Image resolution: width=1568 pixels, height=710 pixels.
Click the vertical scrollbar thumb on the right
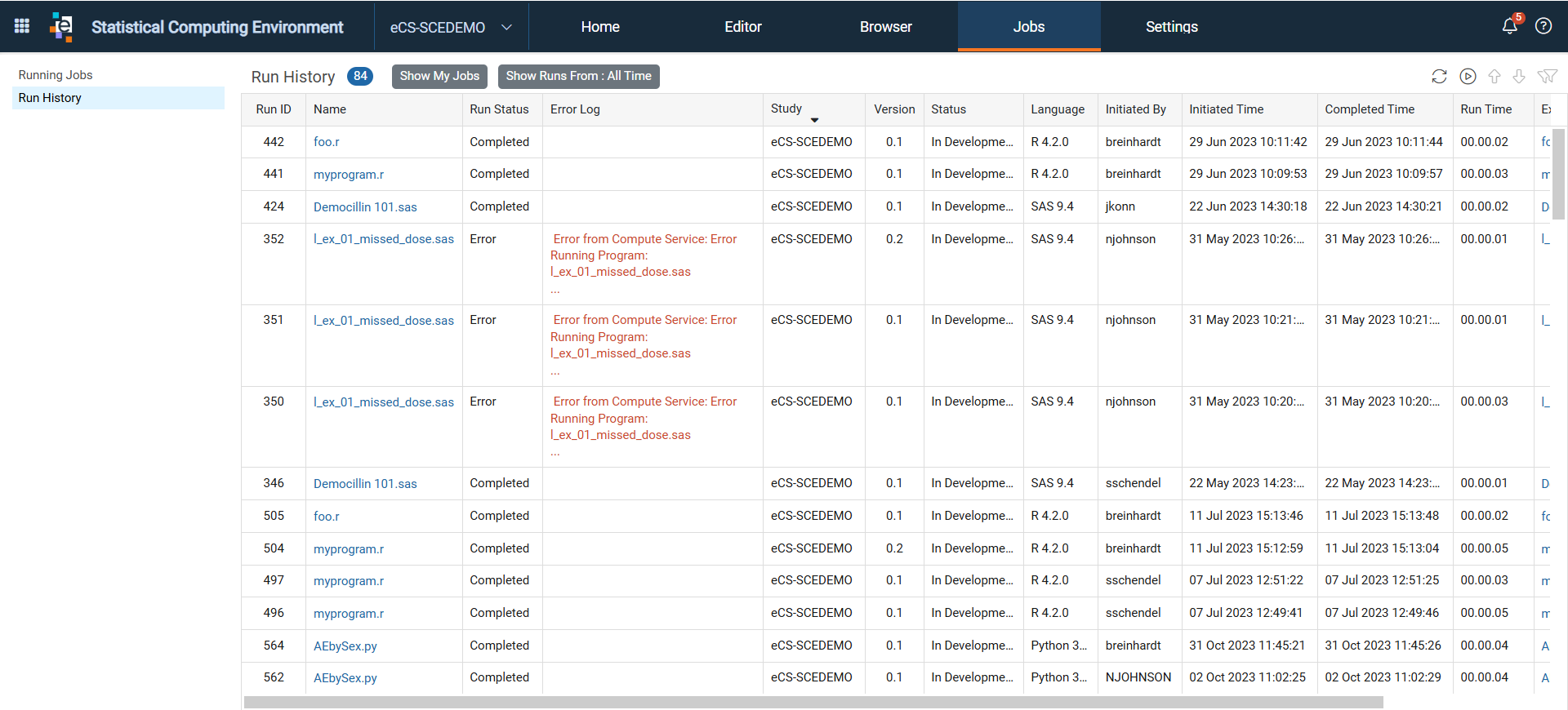click(1558, 174)
